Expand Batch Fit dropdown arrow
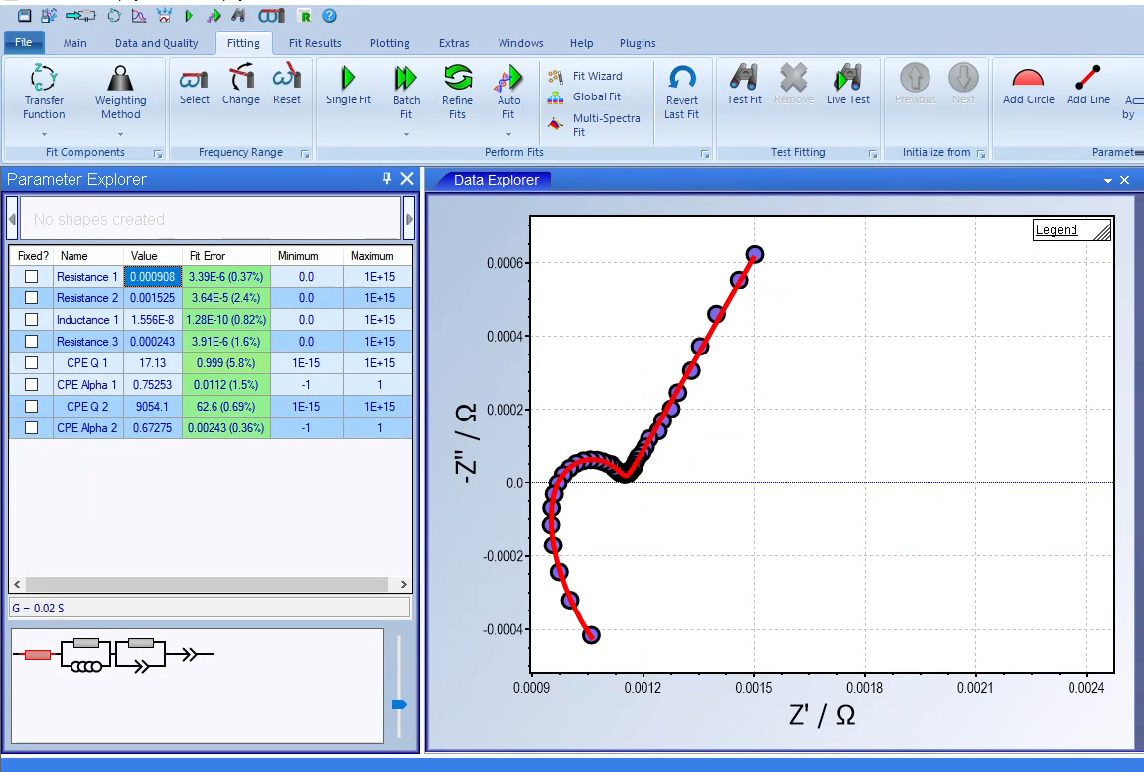 tap(406, 134)
